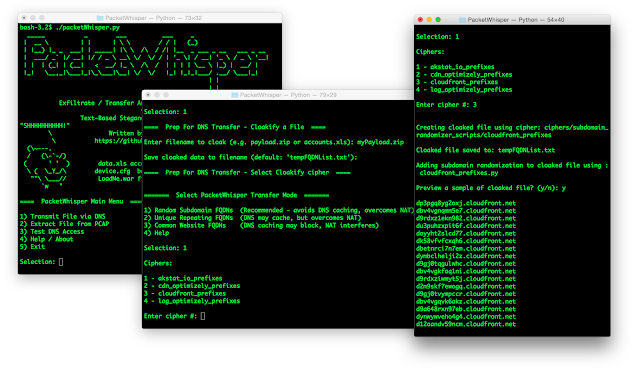The height and width of the screenshot is (368, 640).
Task: Close the right PacketWhisper window
Action: 420,20
